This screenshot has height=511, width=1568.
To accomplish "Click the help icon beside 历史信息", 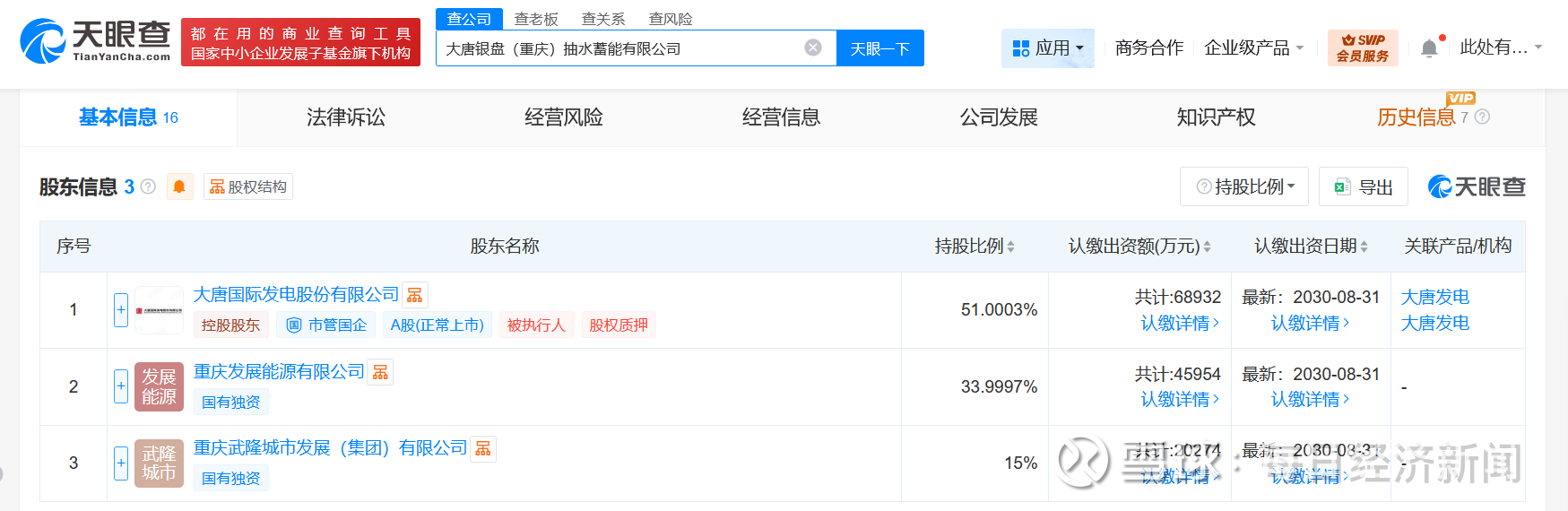I will coord(1482,117).
